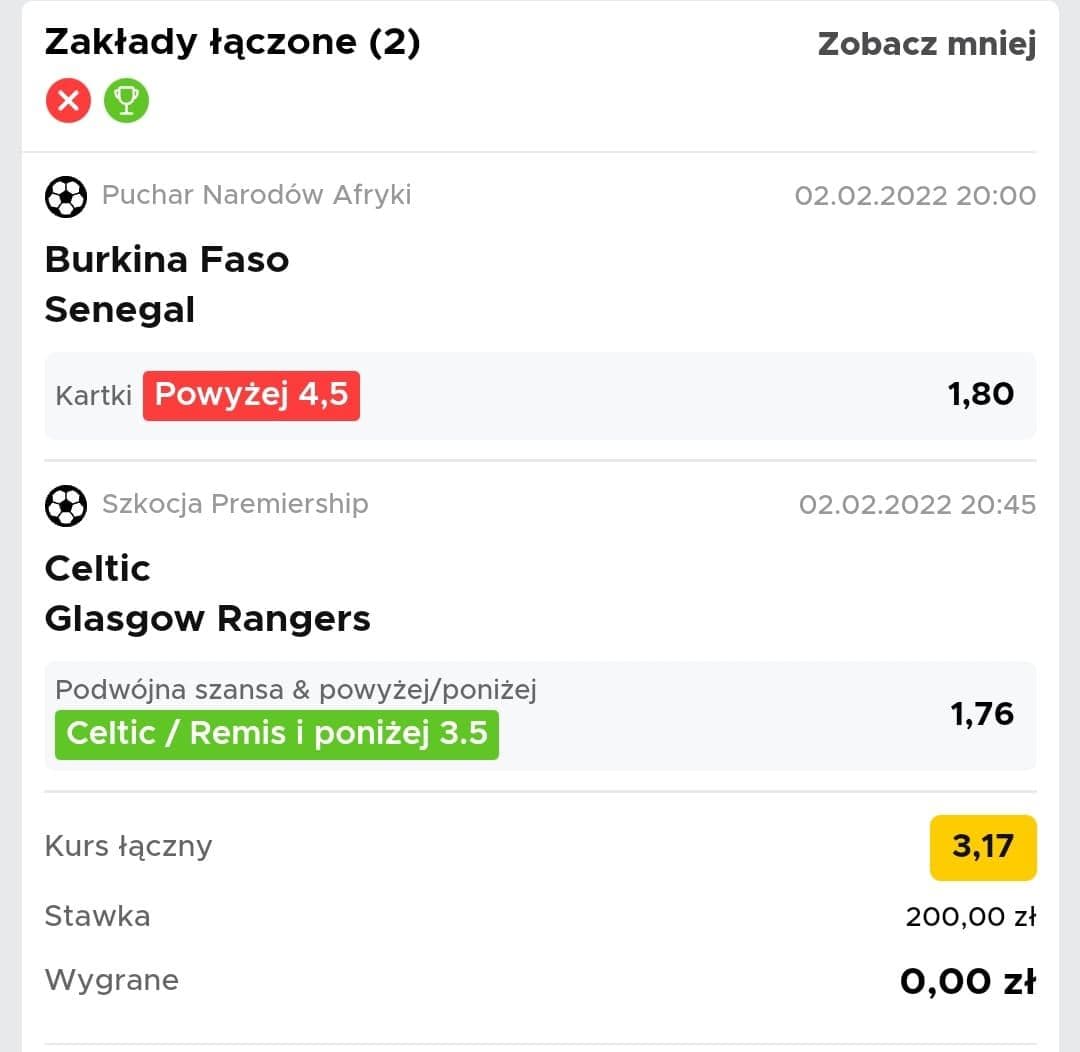Click soccer ball icon beside Szkocja Premiership
Viewport: 1080px width, 1052px height.
pos(66,505)
